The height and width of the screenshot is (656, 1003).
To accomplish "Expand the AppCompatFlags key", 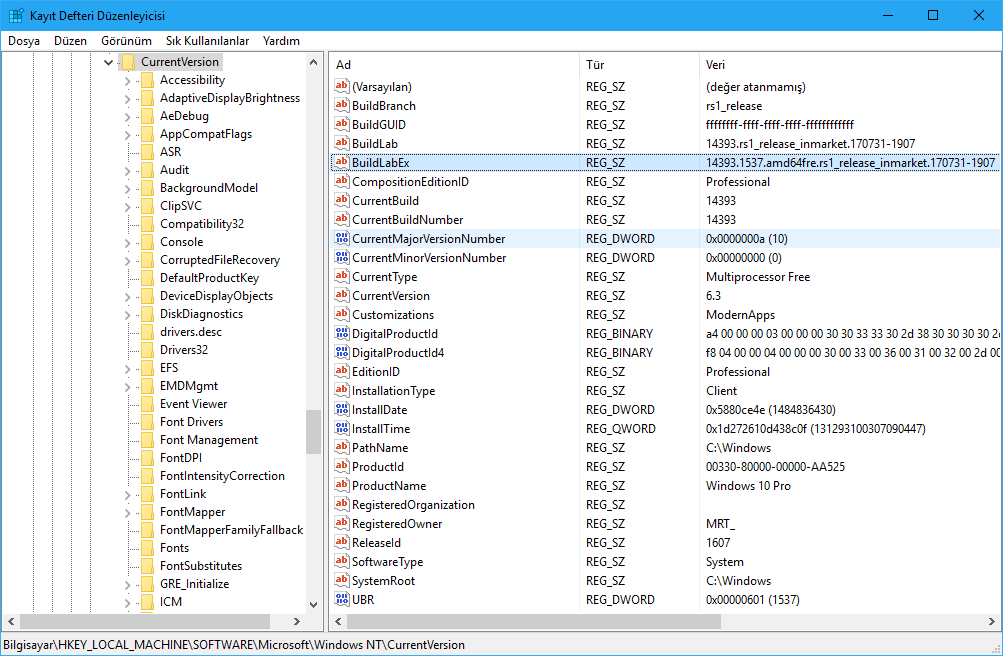I will [127, 134].
